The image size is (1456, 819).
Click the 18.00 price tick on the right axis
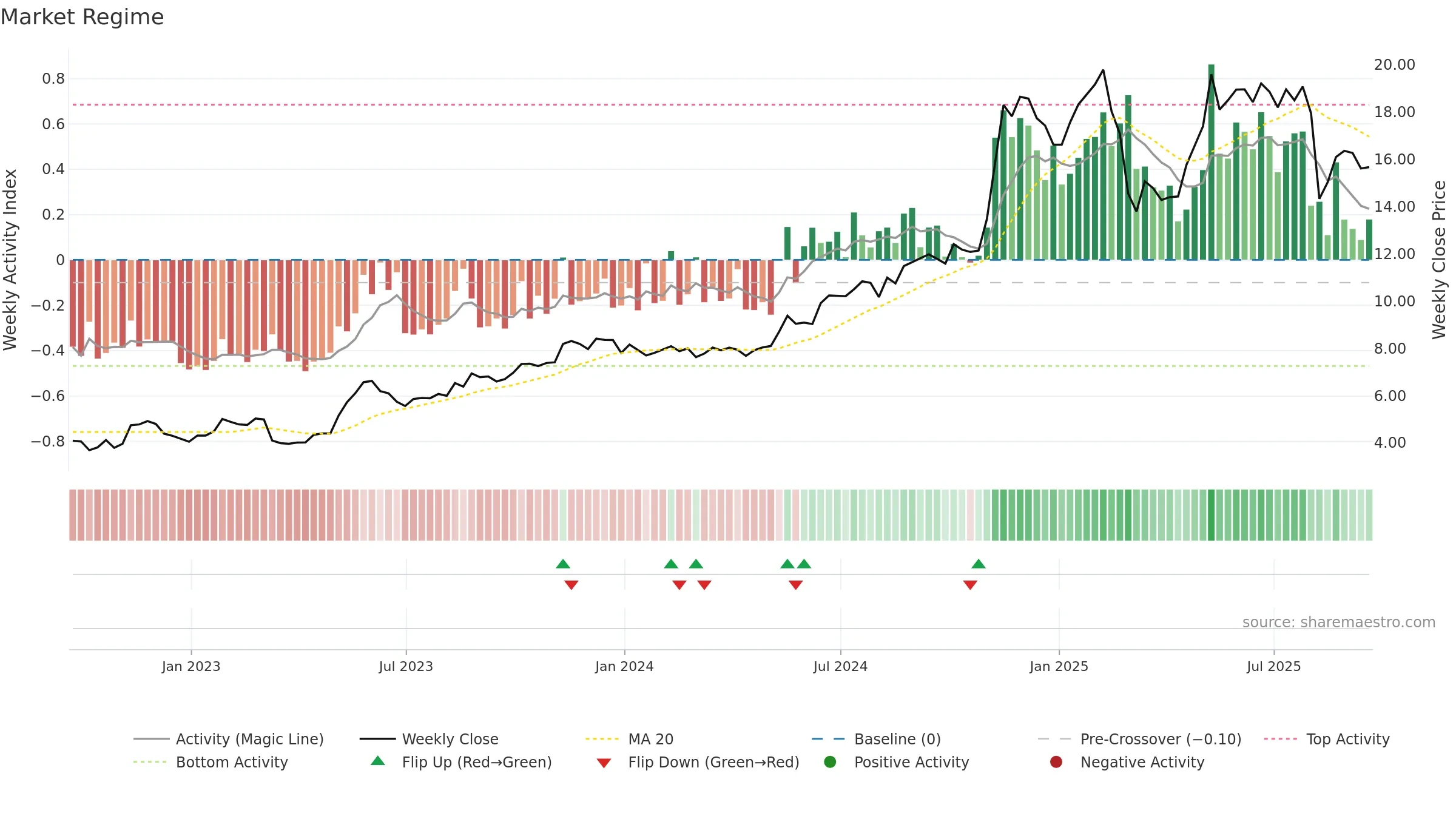(1395, 112)
